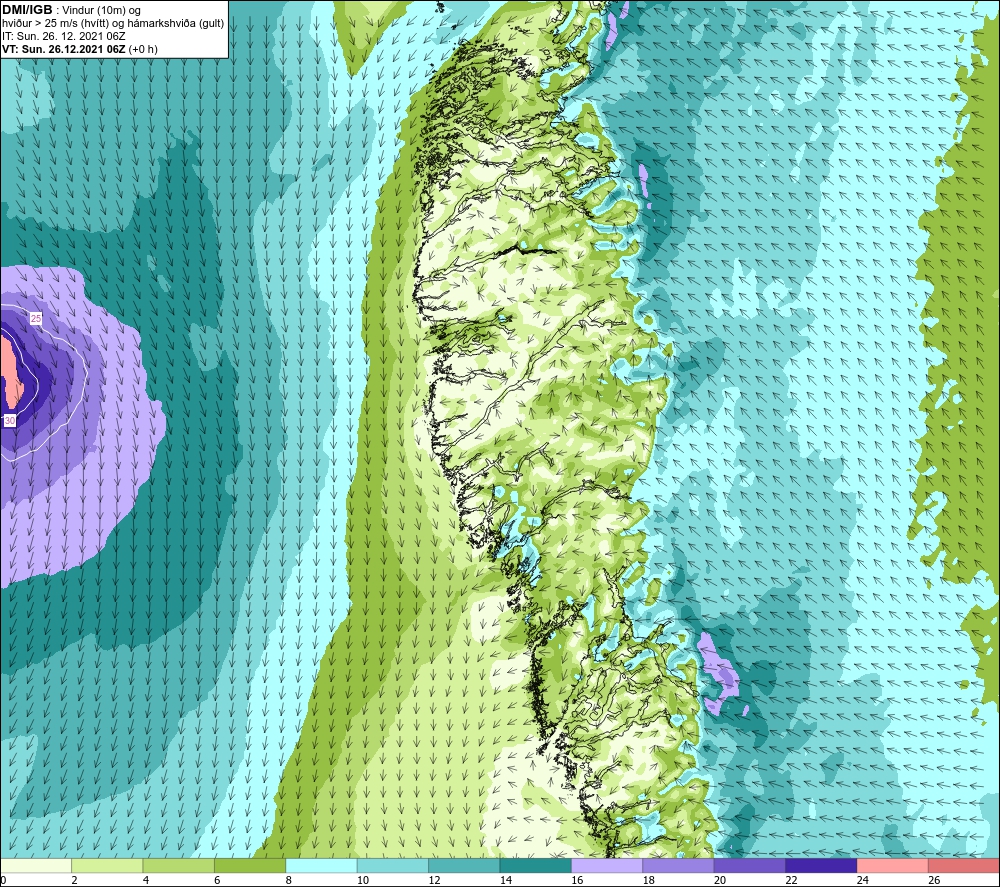1000x887 pixels.
Task: Pick the light teal 10–12 m/s legend swatch
Action: click(x=393, y=865)
